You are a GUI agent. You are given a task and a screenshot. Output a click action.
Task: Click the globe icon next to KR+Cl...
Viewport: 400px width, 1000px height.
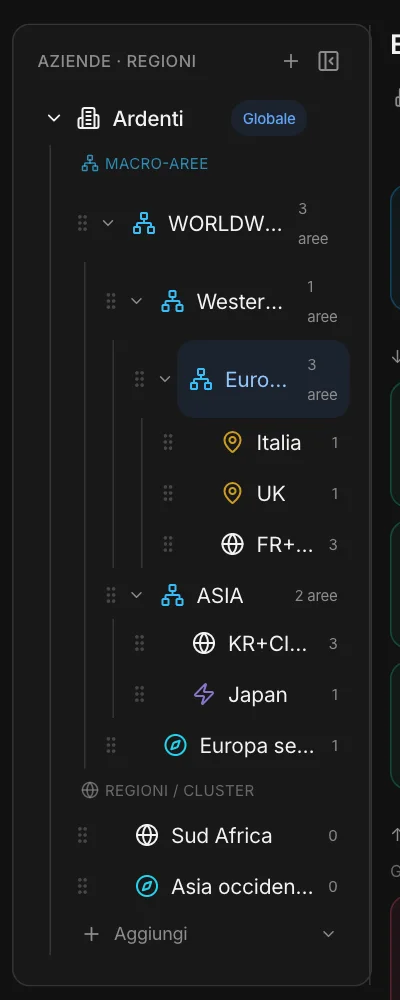coord(204,643)
